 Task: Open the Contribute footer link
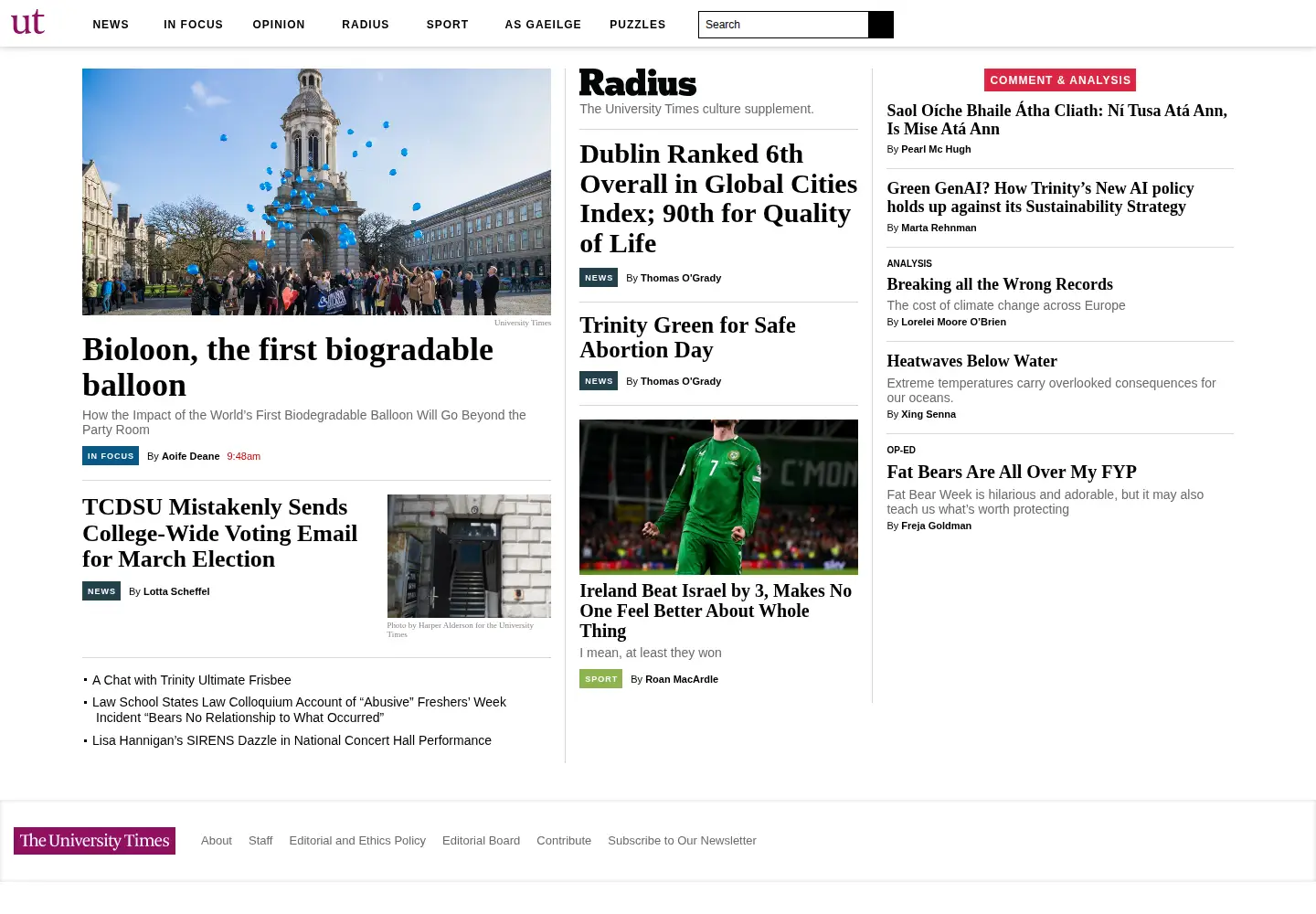click(x=564, y=841)
